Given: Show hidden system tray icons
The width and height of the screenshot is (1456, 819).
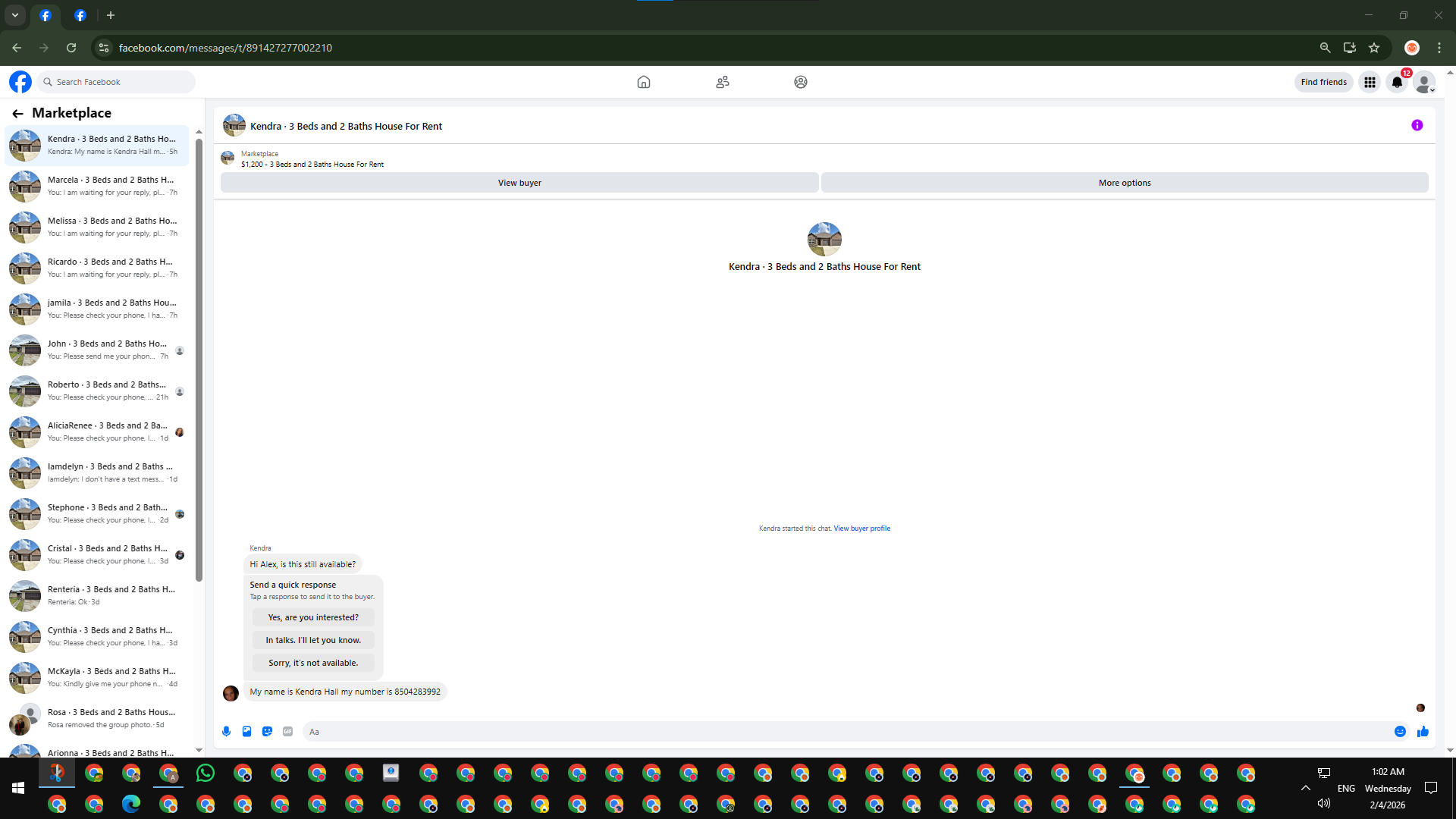Looking at the screenshot, I should 1306,788.
